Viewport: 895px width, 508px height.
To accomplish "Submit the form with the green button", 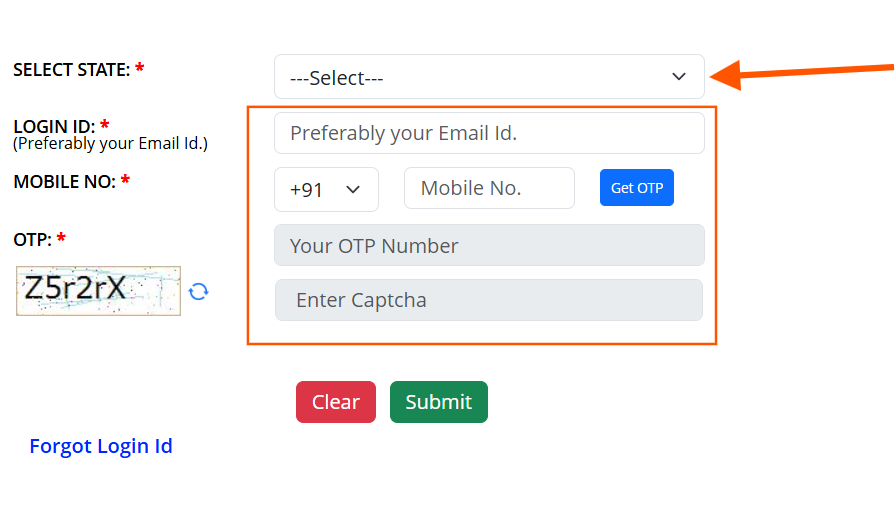I will pyautogui.click(x=438, y=402).
